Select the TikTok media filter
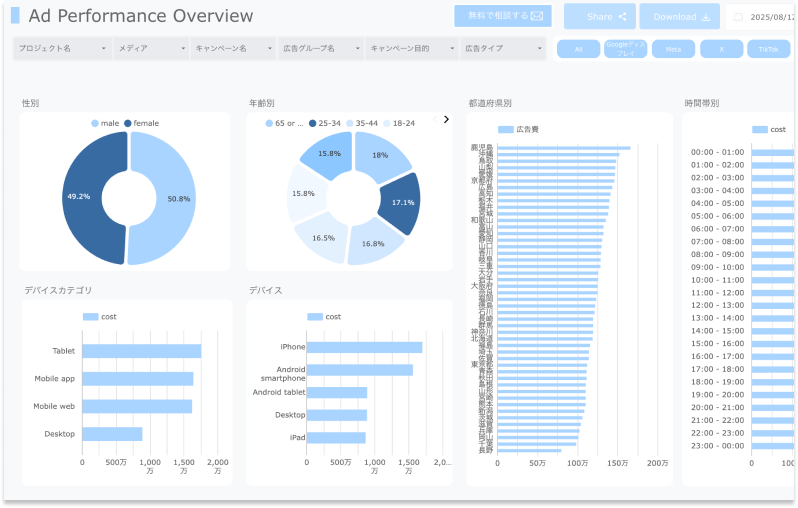This screenshot has width=798, height=508. point(768,48)
